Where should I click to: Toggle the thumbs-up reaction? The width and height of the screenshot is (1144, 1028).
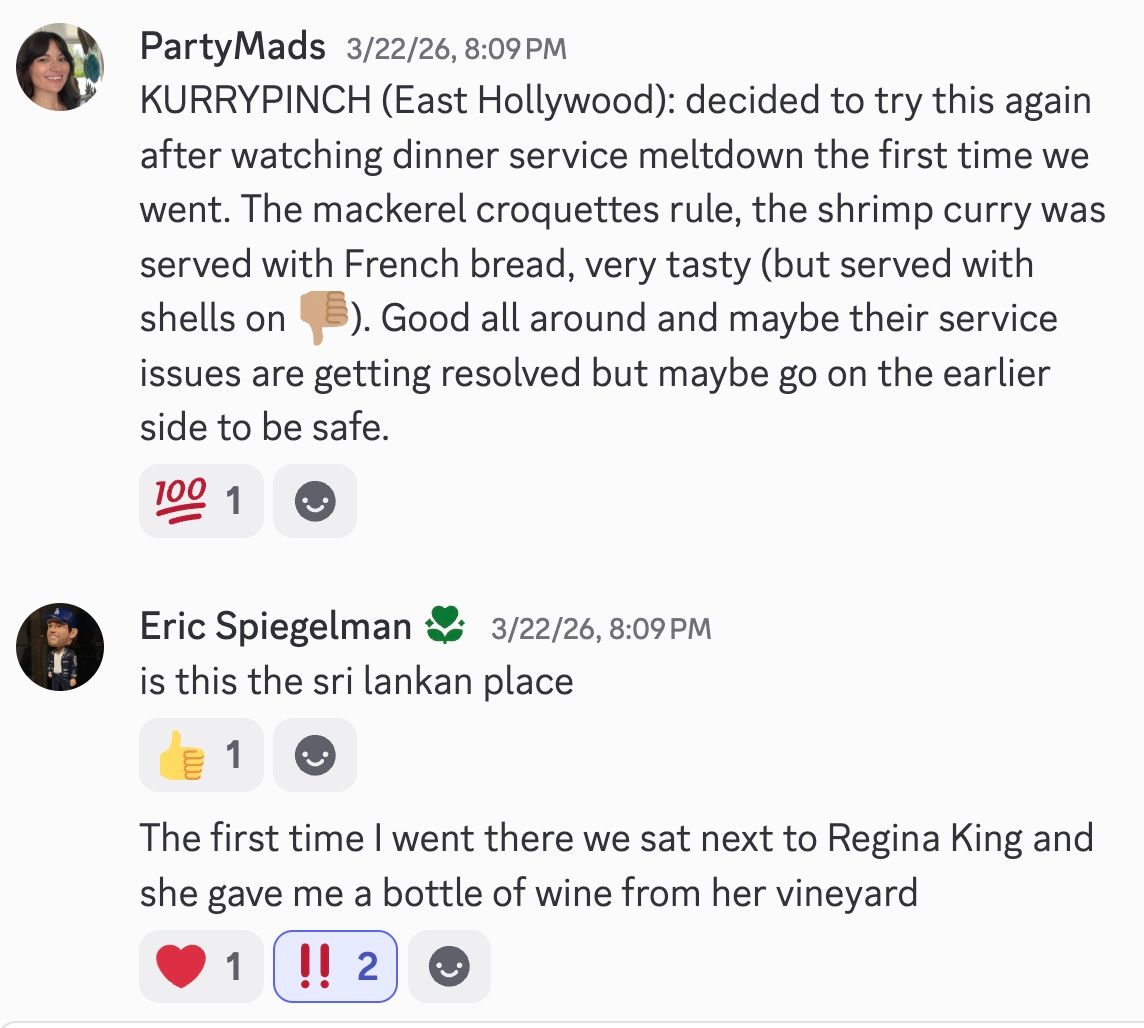tap(200, 755)
